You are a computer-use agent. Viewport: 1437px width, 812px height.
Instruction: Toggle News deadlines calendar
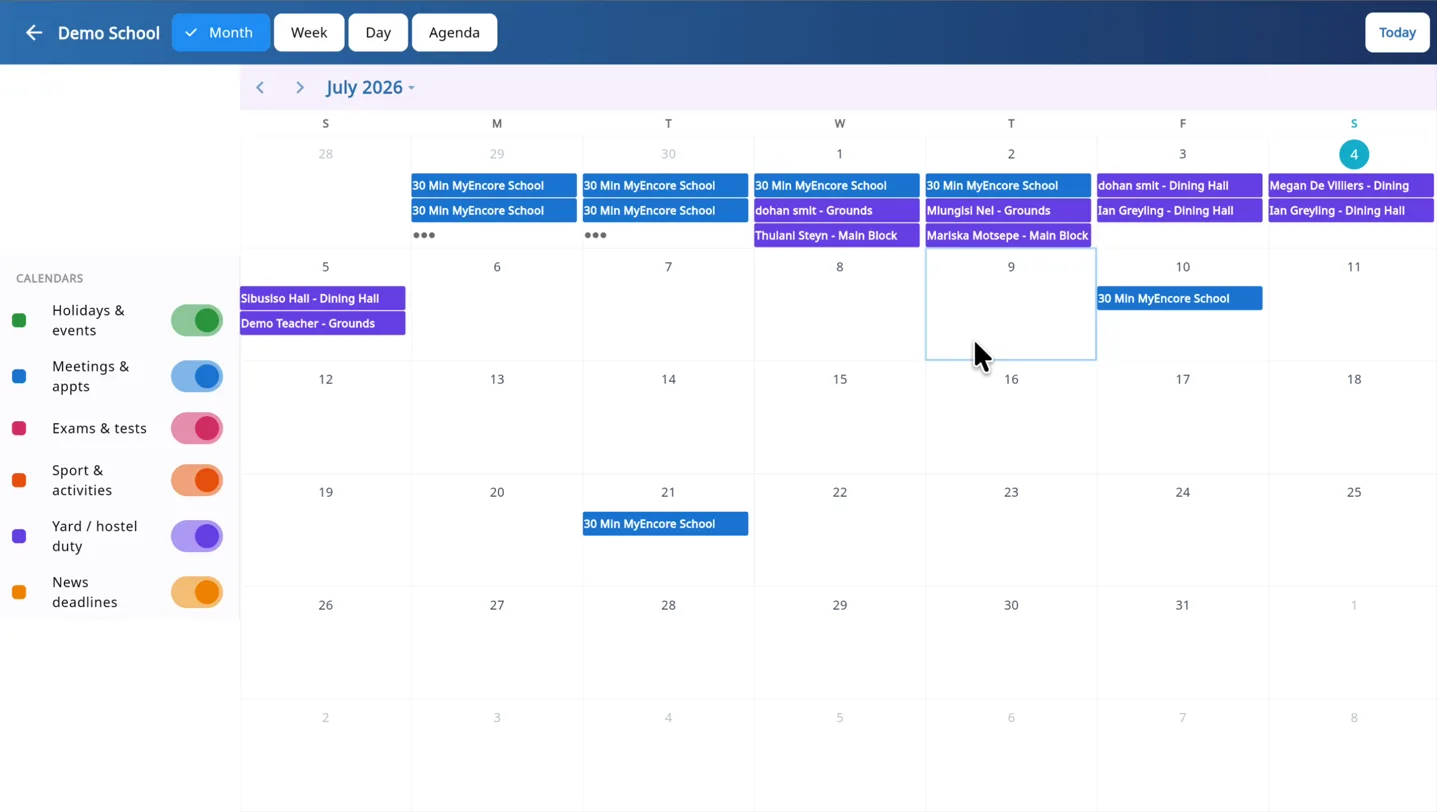click(x=197, y=593)
